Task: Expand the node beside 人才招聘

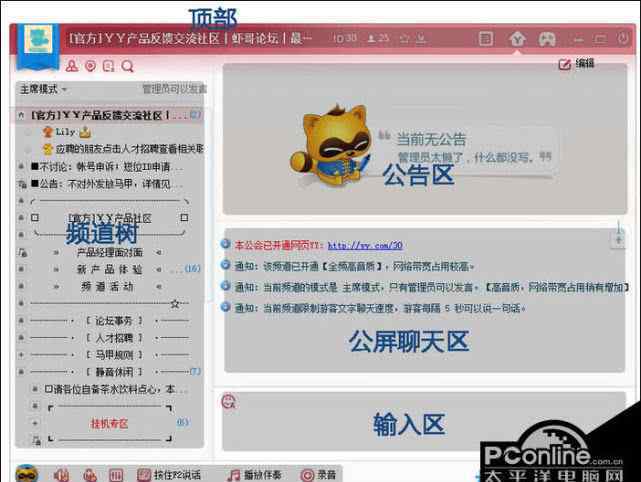Action: click(21, 338)
